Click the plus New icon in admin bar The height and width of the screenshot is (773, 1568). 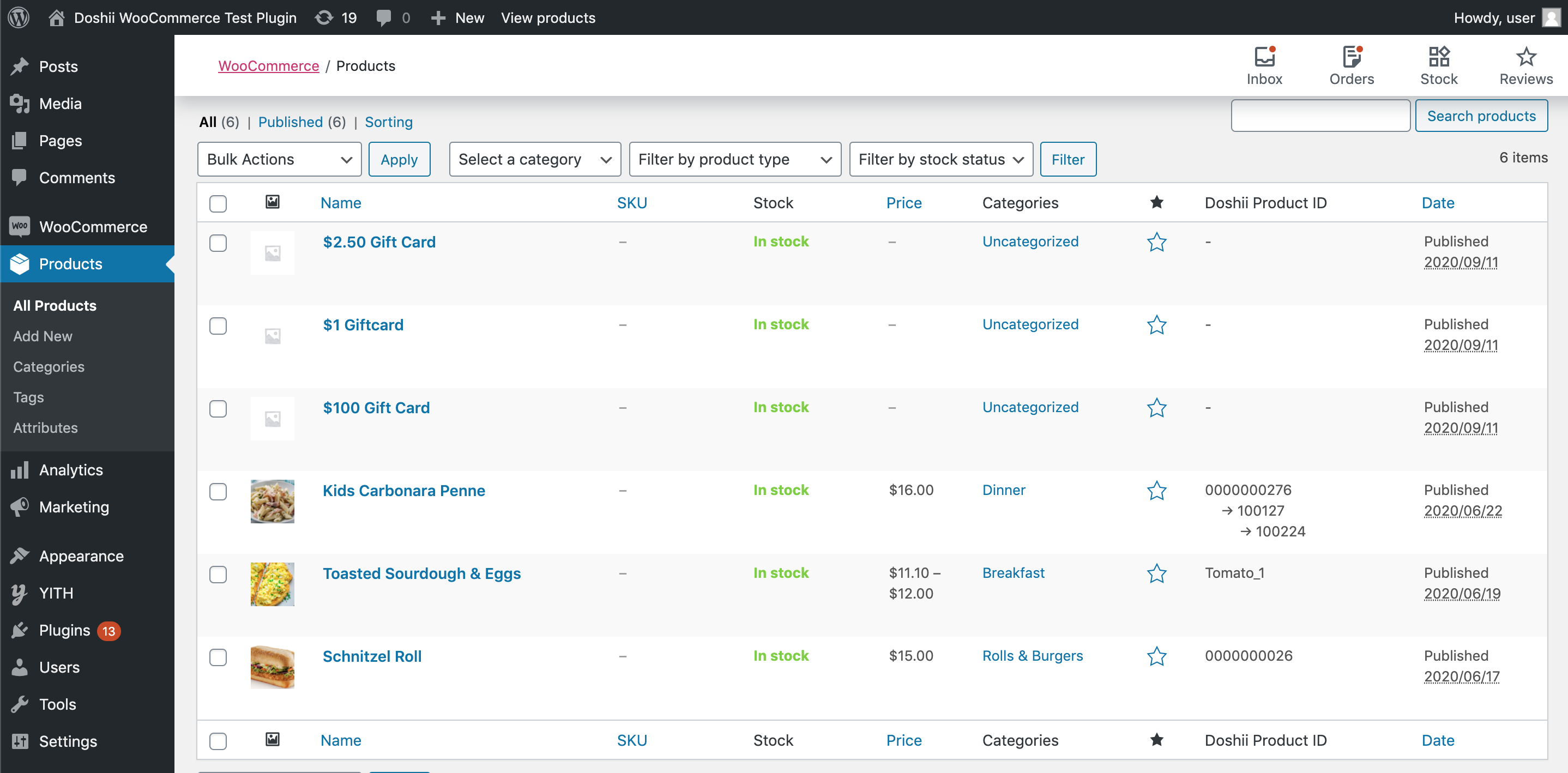point(438,17)
